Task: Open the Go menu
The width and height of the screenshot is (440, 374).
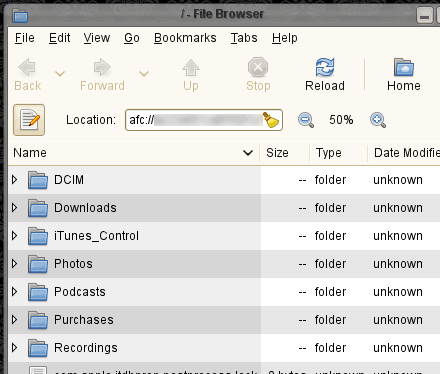Action: coord(132,38)
